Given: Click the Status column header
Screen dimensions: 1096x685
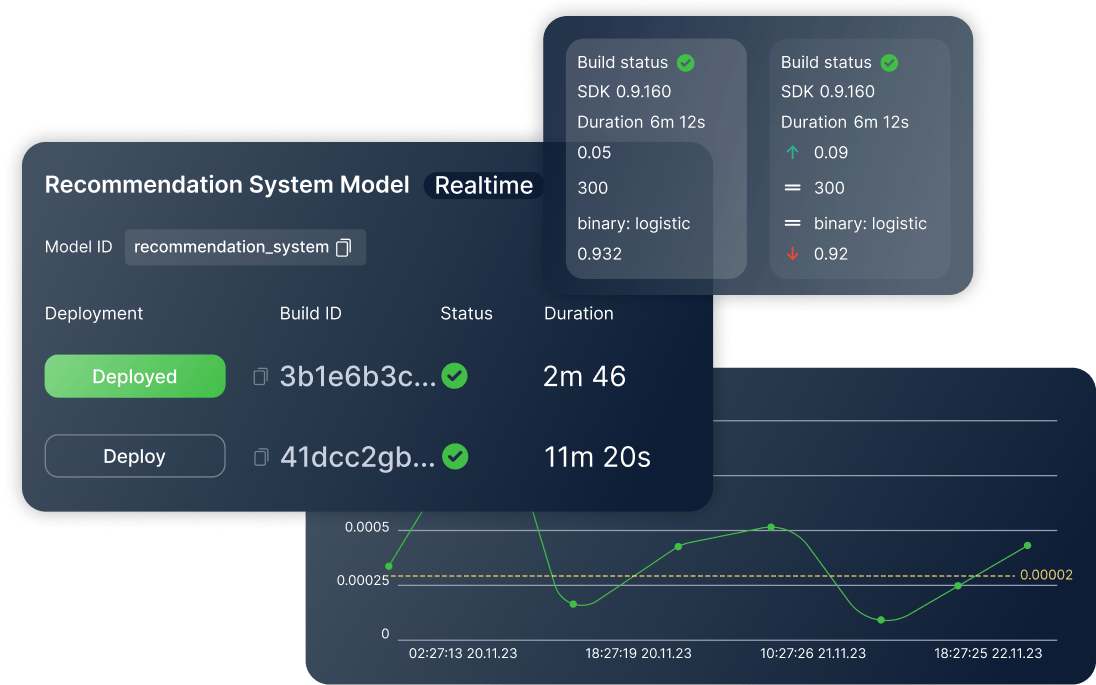Looking at the screenshot, I should tap(466, 313).
